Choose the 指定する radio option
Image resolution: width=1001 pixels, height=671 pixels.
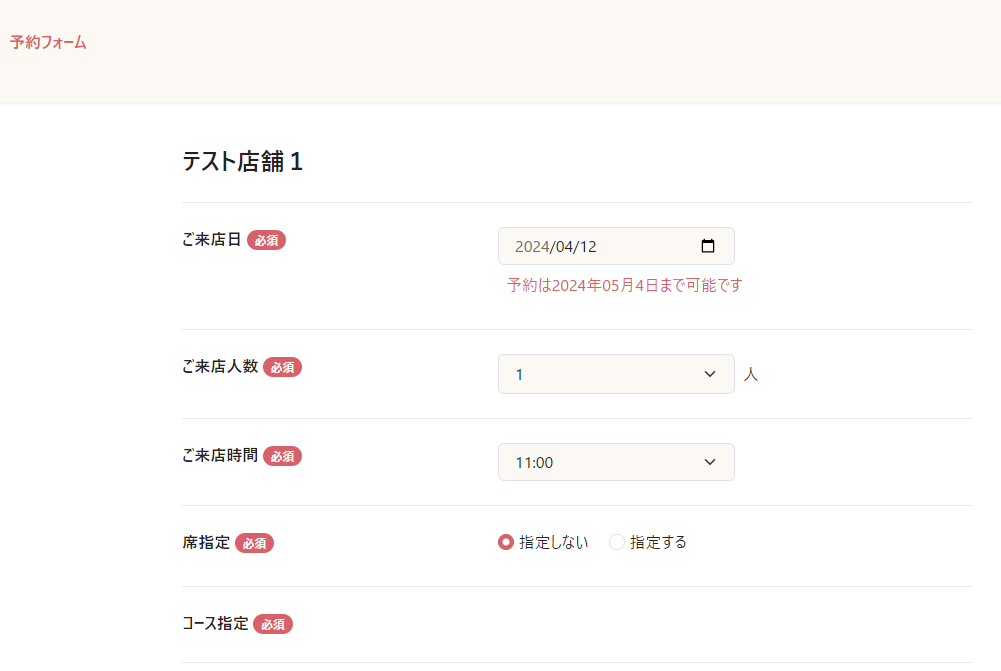[617, 542]
